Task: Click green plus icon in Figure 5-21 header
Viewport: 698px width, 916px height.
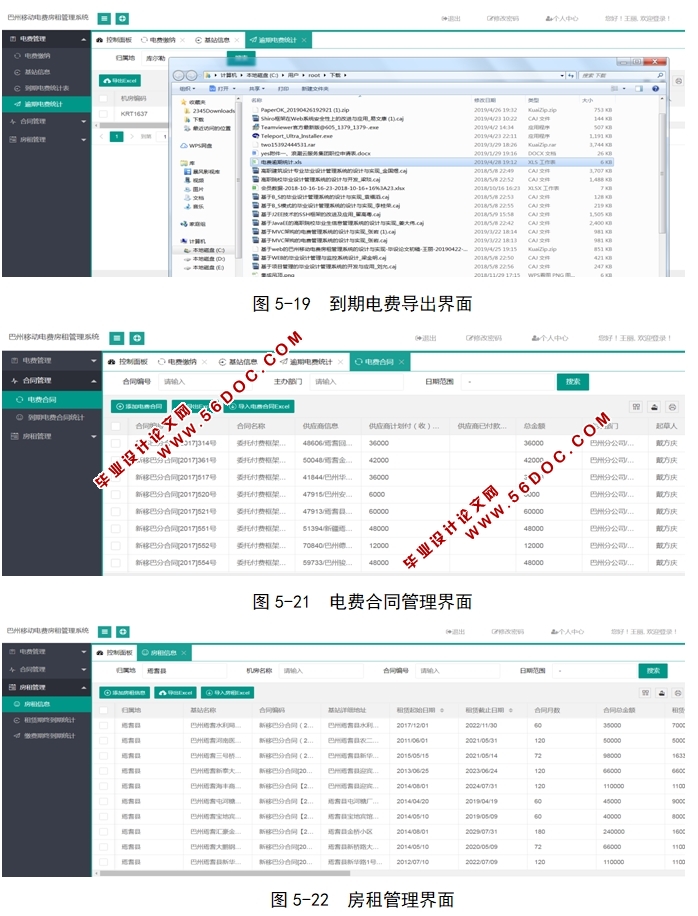Action: [x=137, y=338]
